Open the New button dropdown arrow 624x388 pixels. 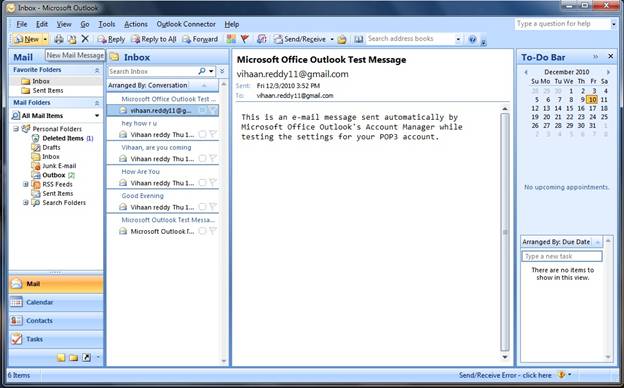pos(45,39)
